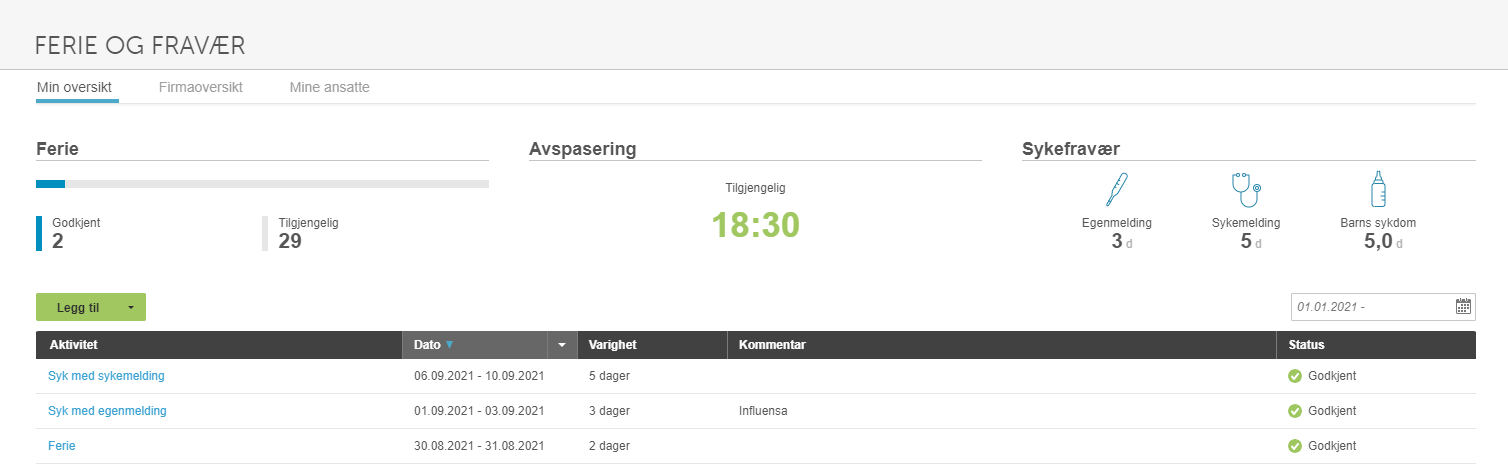Click the Influensa comment cell

763,411
